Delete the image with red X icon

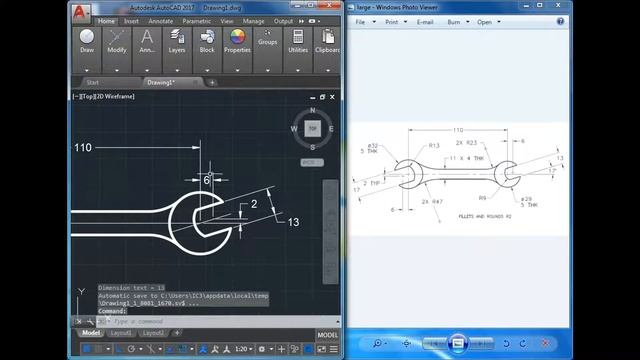[x=545, y=343]
